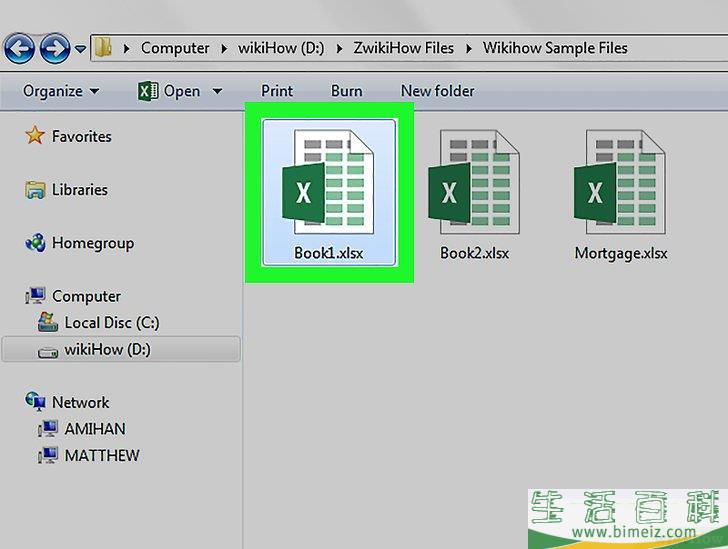Click the MATTHEW computer icon

click(x=48, y=455)
